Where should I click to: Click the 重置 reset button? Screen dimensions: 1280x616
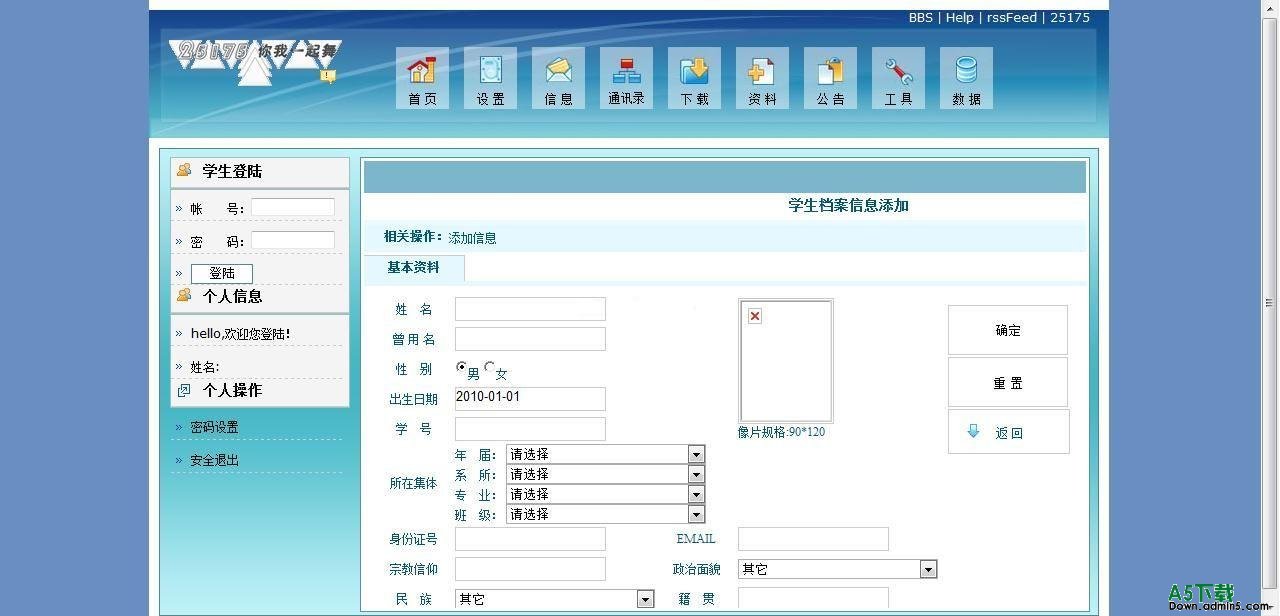pos(1008,382)
